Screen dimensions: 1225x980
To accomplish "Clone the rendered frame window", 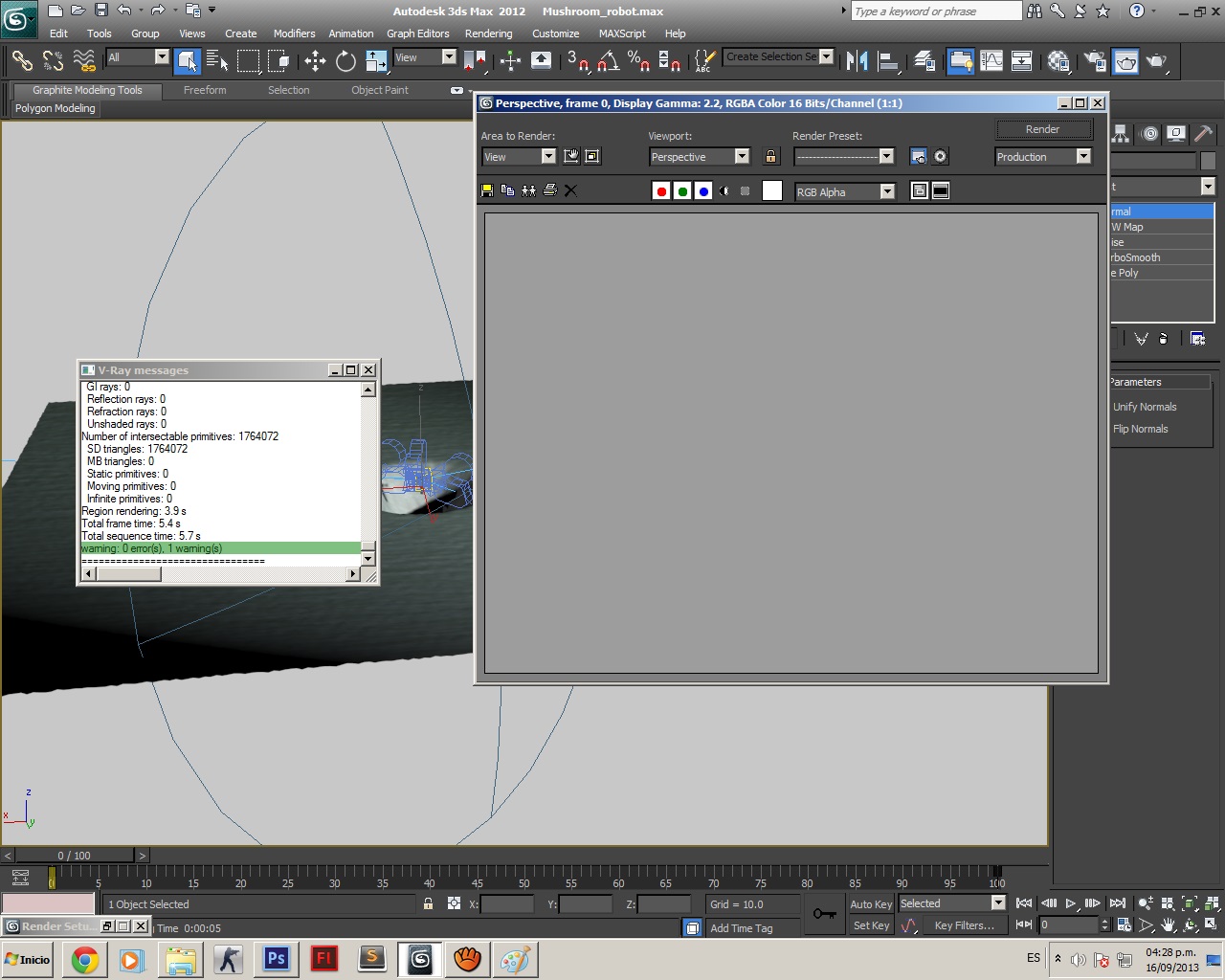I will [528, 190].
